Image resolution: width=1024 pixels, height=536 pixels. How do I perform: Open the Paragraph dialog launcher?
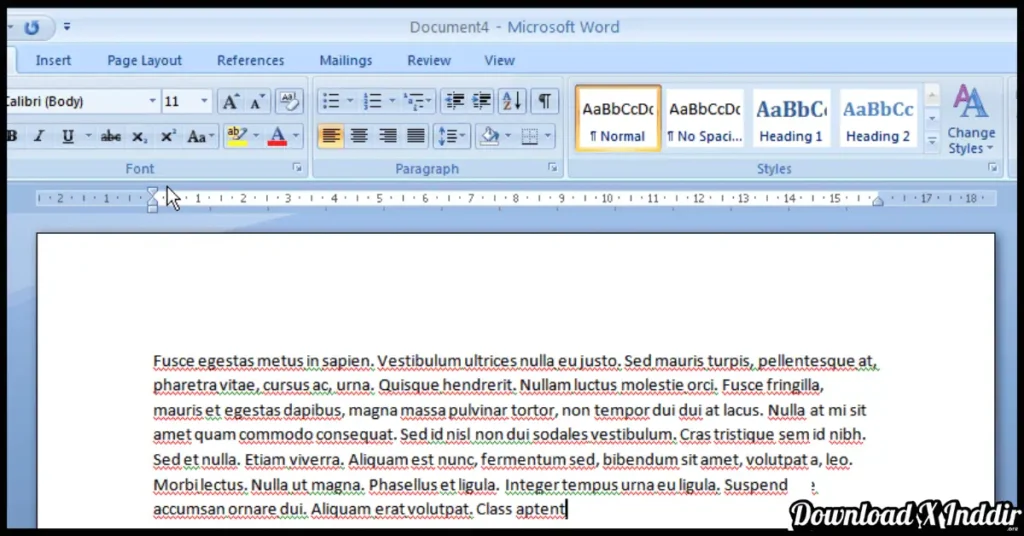point(552,168)
